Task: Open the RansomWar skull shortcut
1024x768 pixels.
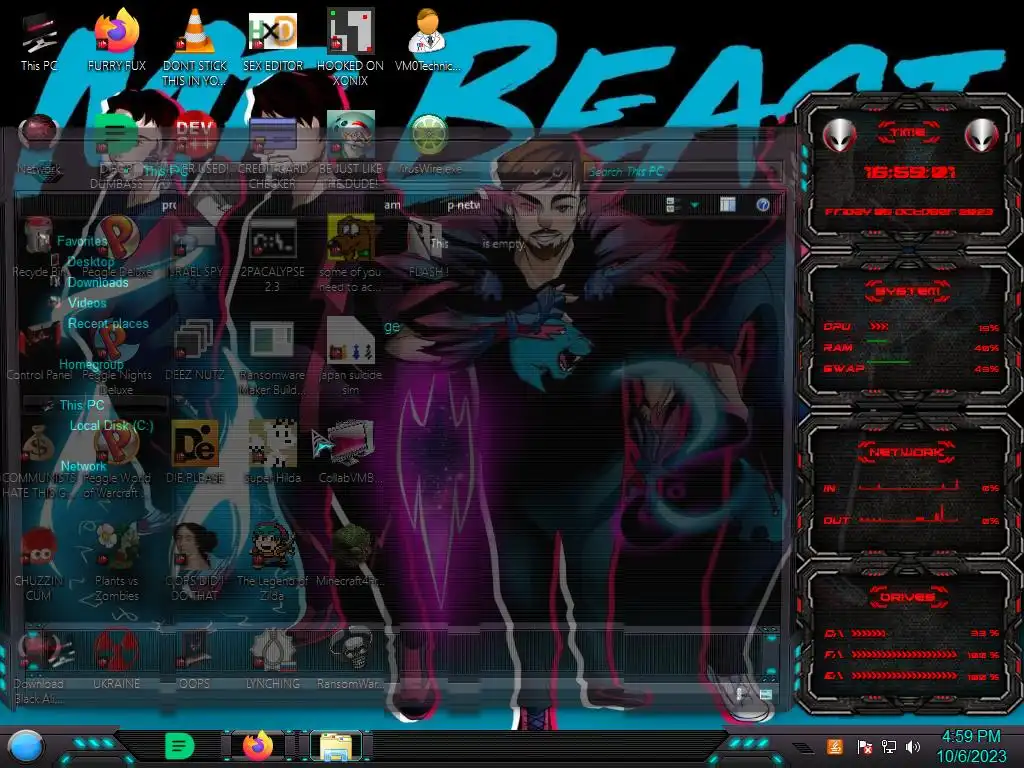Action: [350, 658]
